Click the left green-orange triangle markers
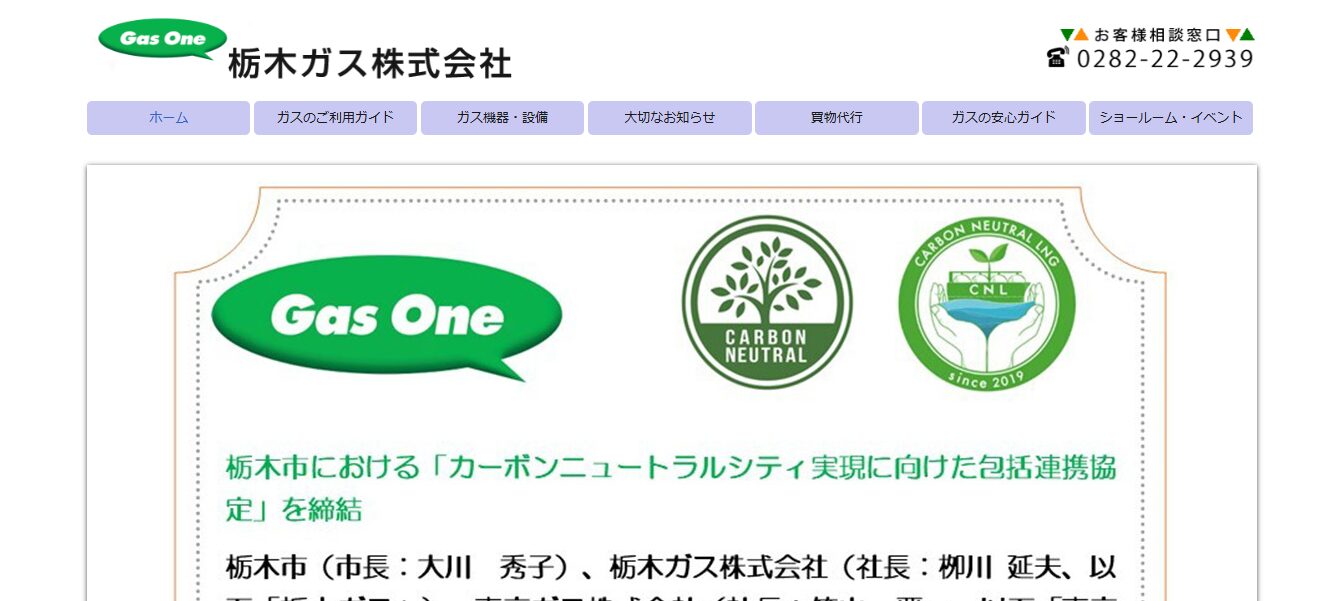 tap(1075, 34)
